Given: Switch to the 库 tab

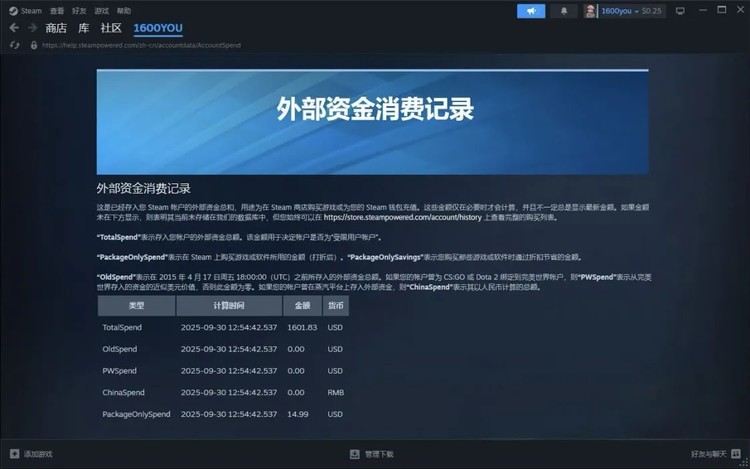Looking at the screenshot, I should click(84, 28).
